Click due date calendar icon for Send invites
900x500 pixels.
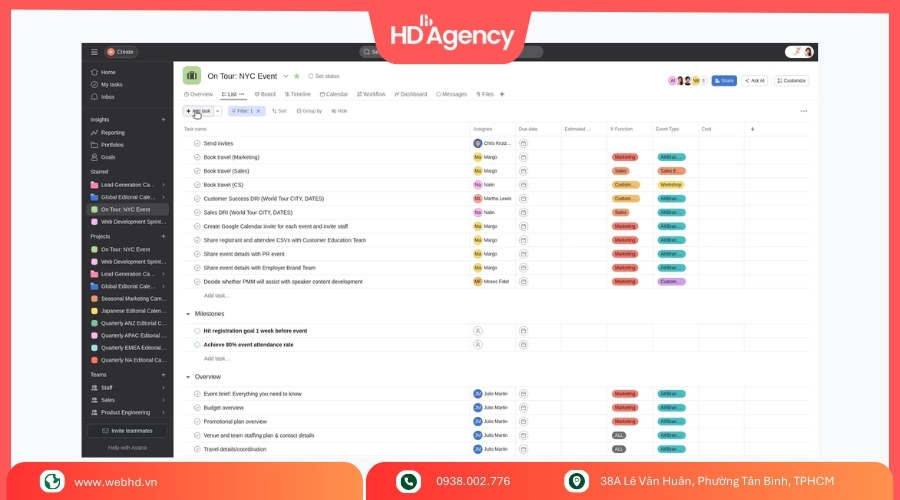click(523, 143)
